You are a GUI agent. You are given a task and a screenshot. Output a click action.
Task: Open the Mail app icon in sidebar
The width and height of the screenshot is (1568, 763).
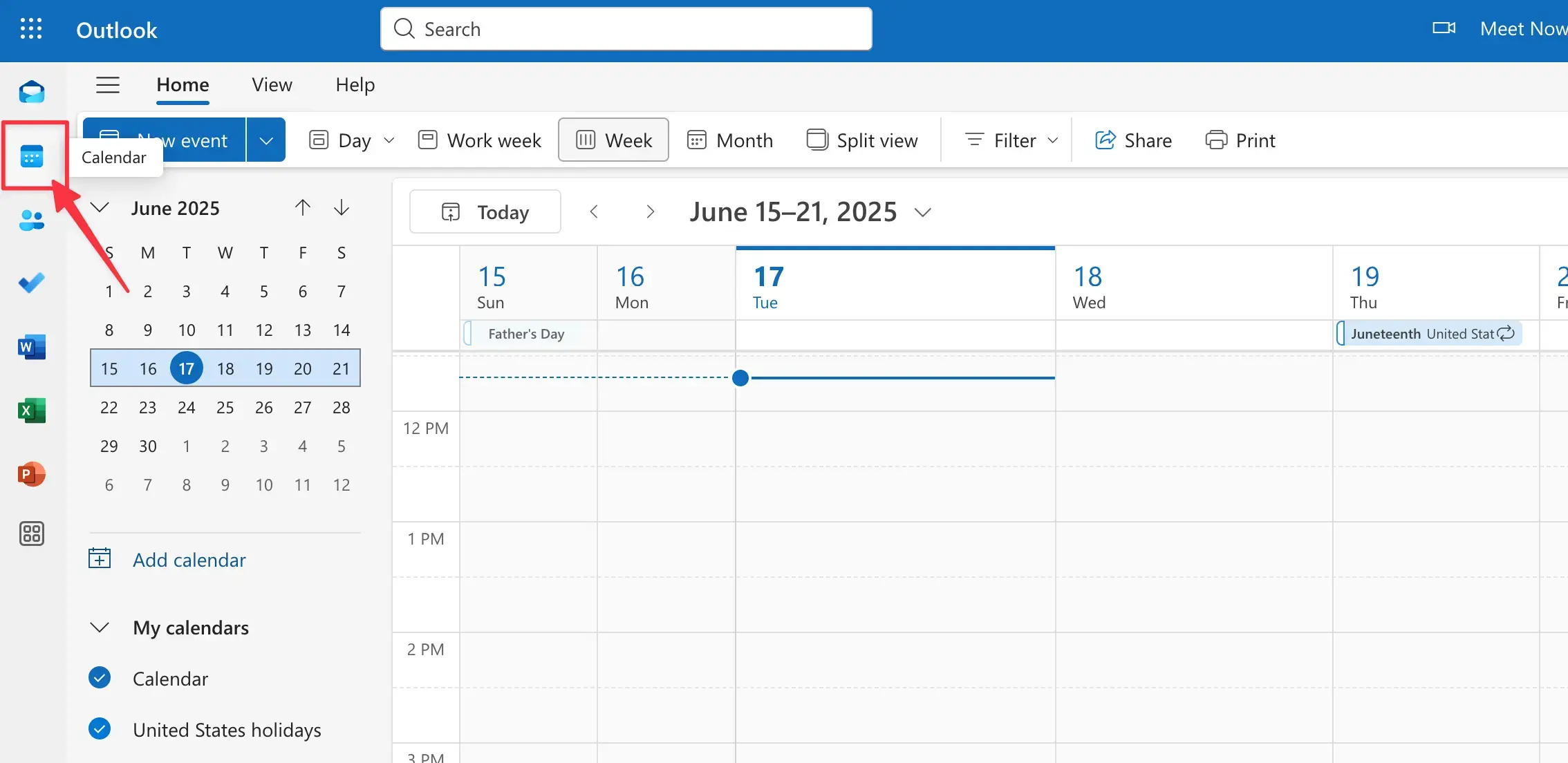click(x=32, y=92)
